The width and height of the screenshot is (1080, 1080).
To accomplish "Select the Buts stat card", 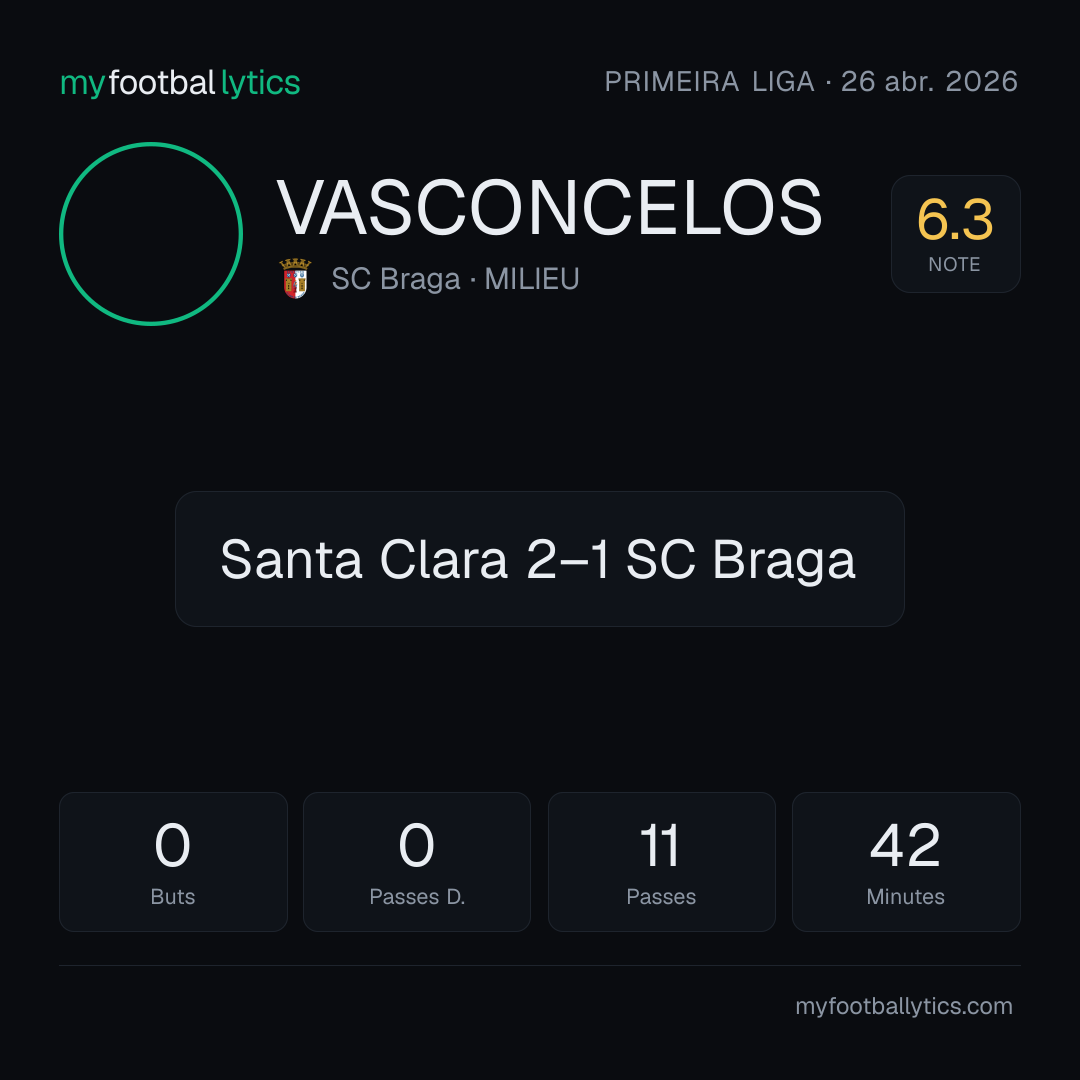I will coord(173,862).
